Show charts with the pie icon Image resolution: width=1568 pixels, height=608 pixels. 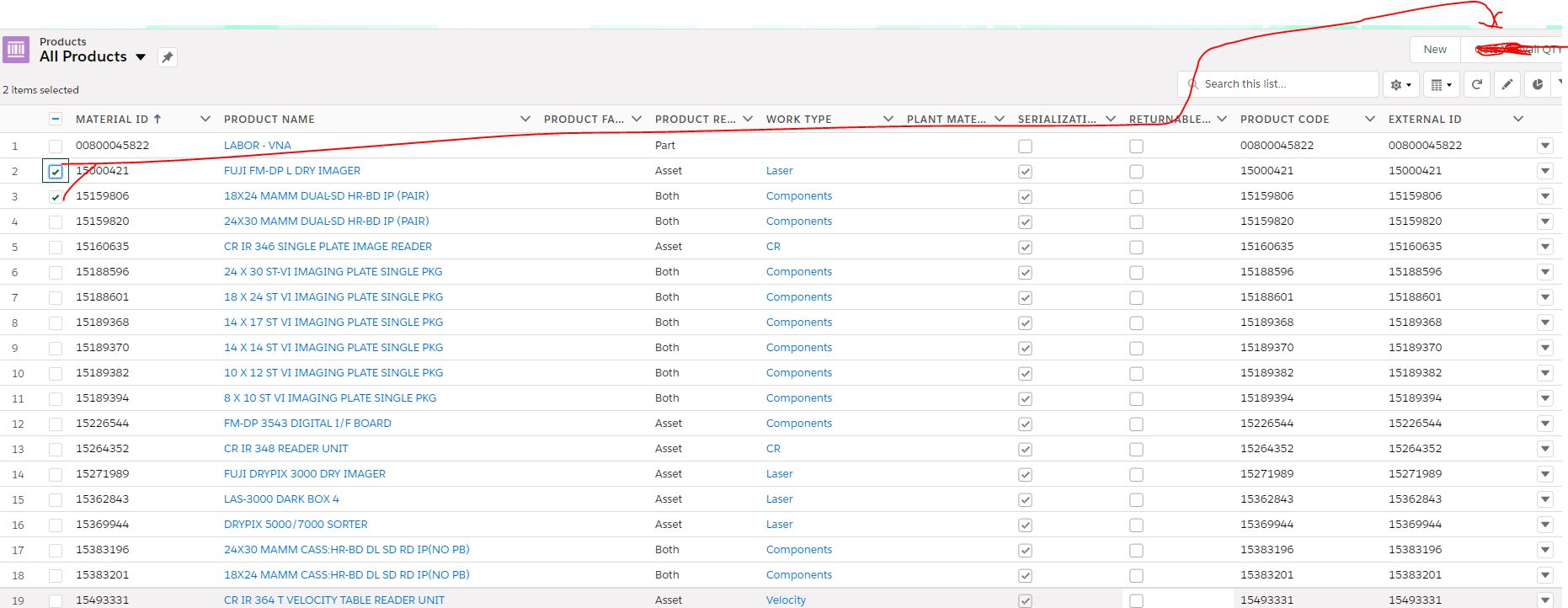tap(1538, 84)
